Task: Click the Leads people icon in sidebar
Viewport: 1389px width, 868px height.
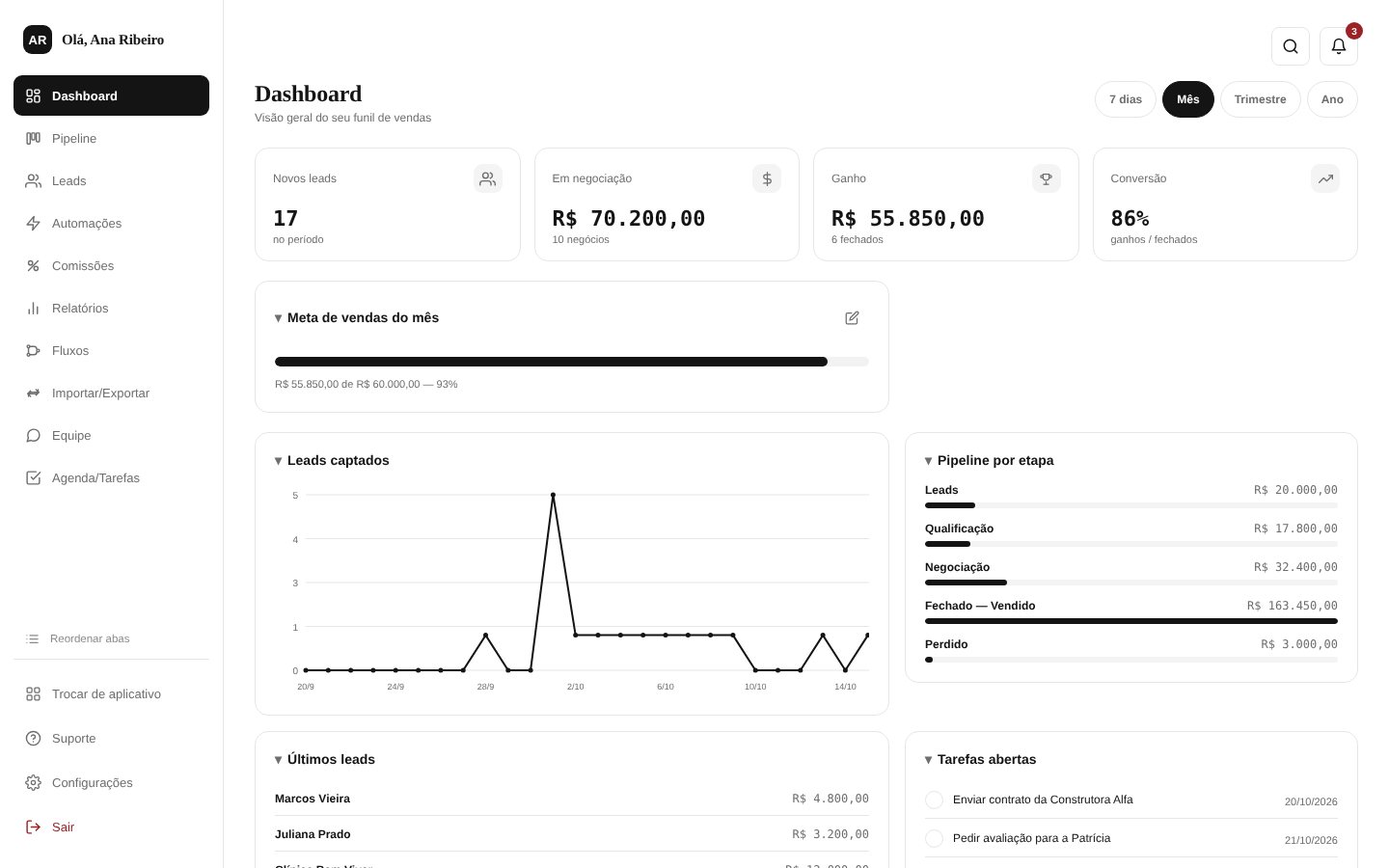Action: click(x=33, y=180)
